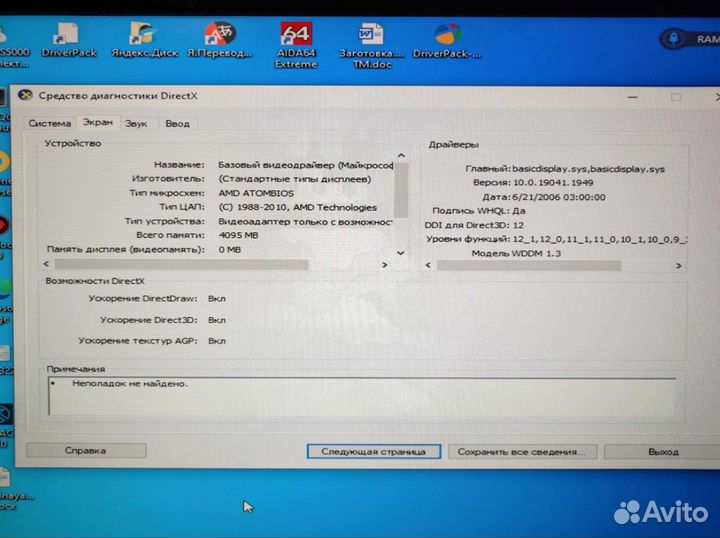Open the DriverPack desktop shortcut
This screenshot has height=538, width=720.
click(69, 40)
